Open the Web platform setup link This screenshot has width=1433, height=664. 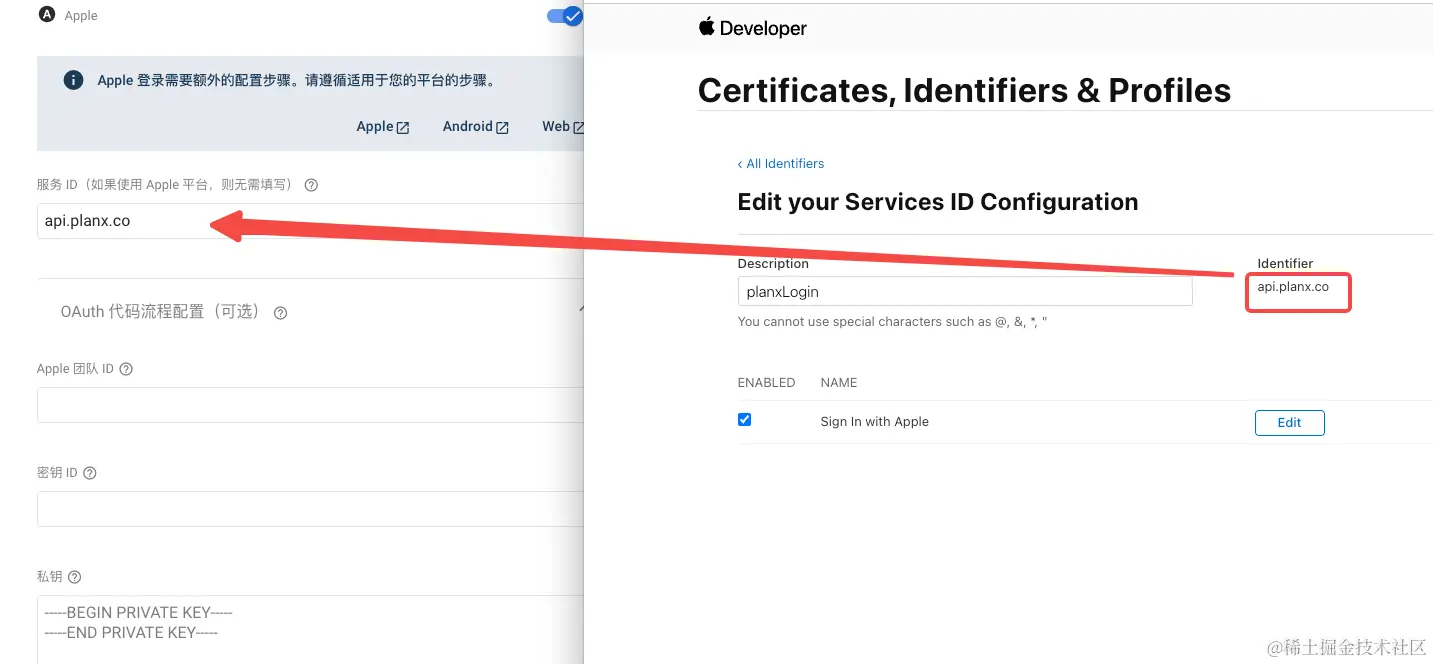click(563, 126)
